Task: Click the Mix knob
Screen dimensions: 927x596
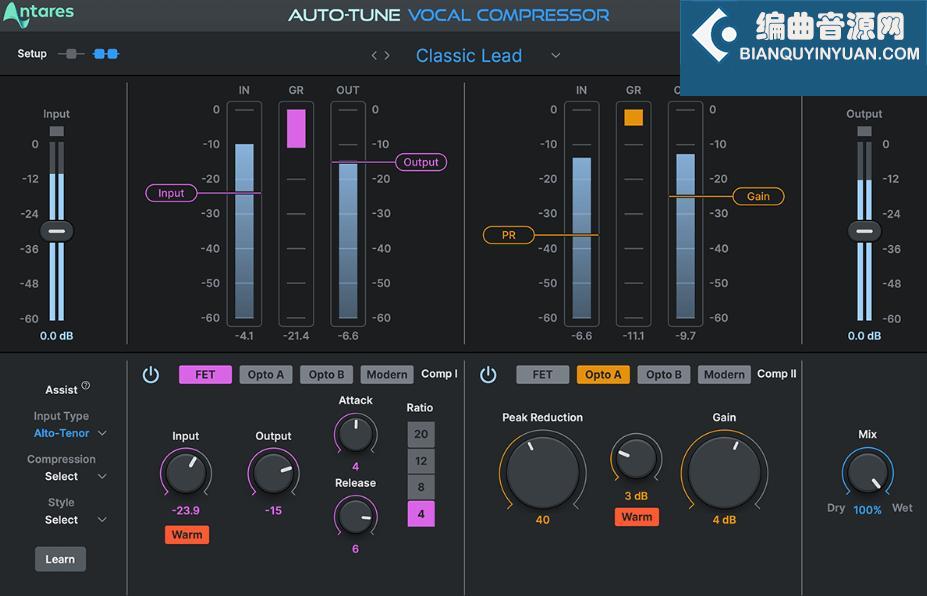Action: pyautogui.click(x=867, y=472)
